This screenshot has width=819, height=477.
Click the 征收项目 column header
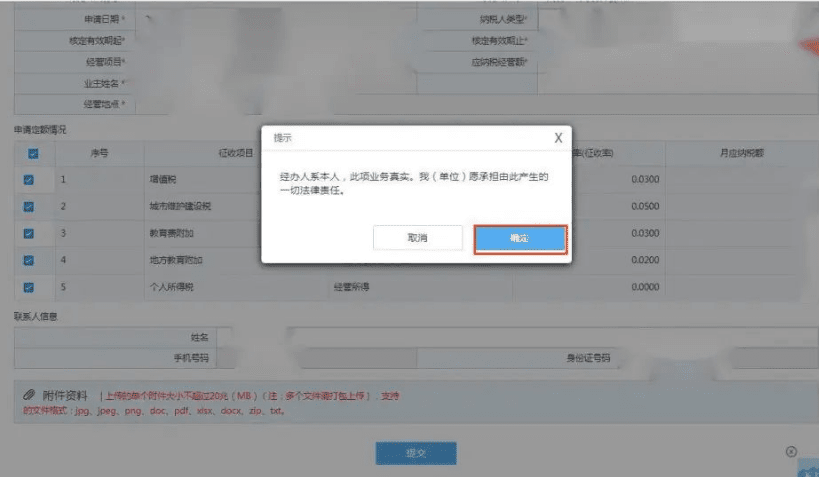click(x=236, y=153)
